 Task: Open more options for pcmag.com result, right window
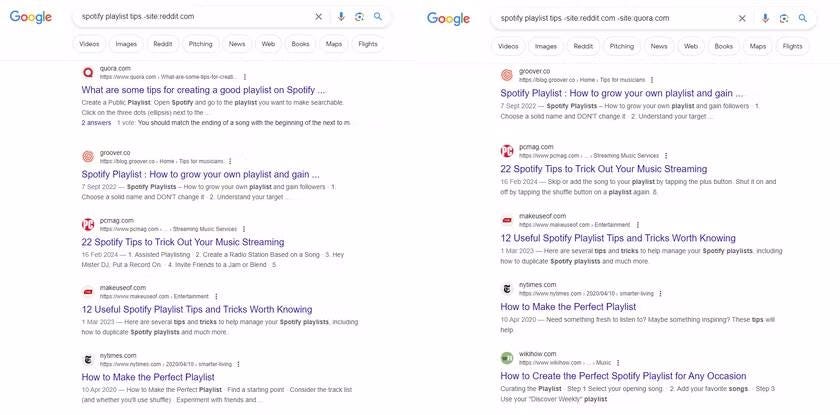pos(666,156)
